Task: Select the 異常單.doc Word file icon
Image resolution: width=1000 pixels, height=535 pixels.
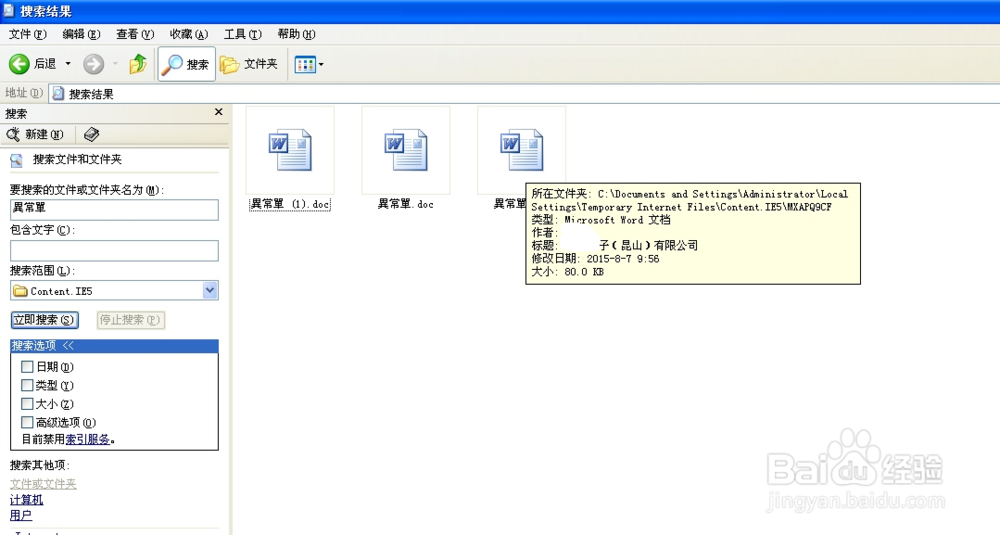Action: coord(406,150)
